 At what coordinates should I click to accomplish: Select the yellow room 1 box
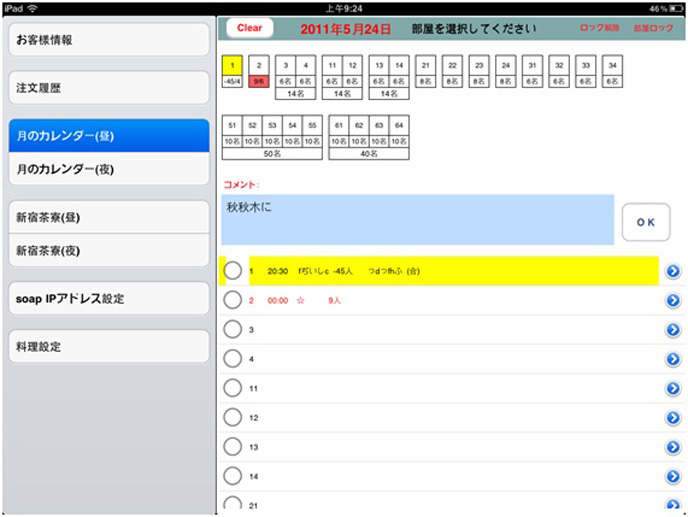coord(232,64)
